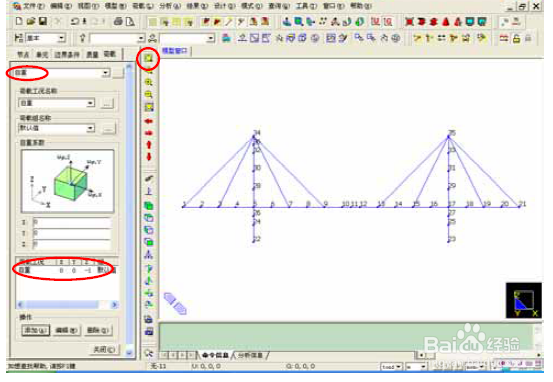The image size is (553, 382).
Task: Open the 帮助(H) menu
Action: click(x=361, y=6)
